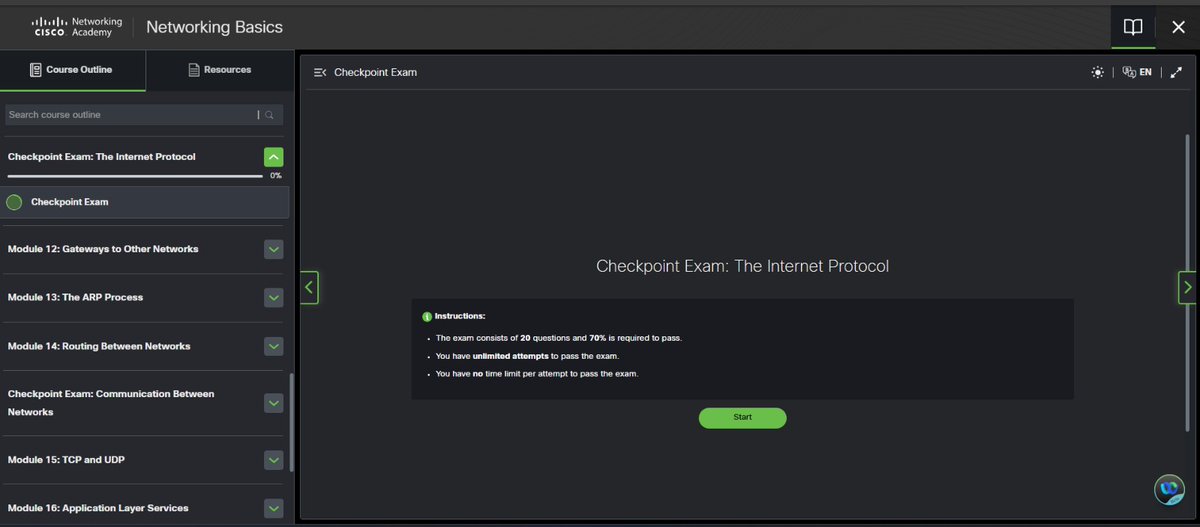Viewport: 1200px width, 527px height.
Task: Expand Module 12: Gateways to Other Networks
Action: pos(274,249)
